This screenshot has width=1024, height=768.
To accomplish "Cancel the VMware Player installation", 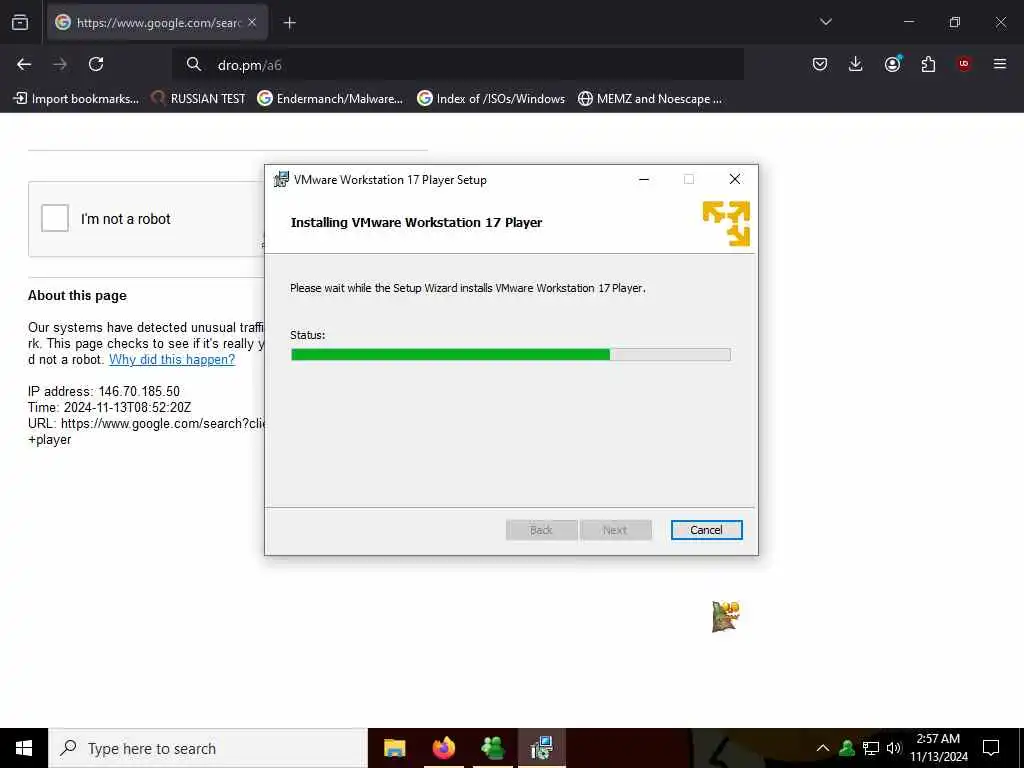I will [707, 530].
